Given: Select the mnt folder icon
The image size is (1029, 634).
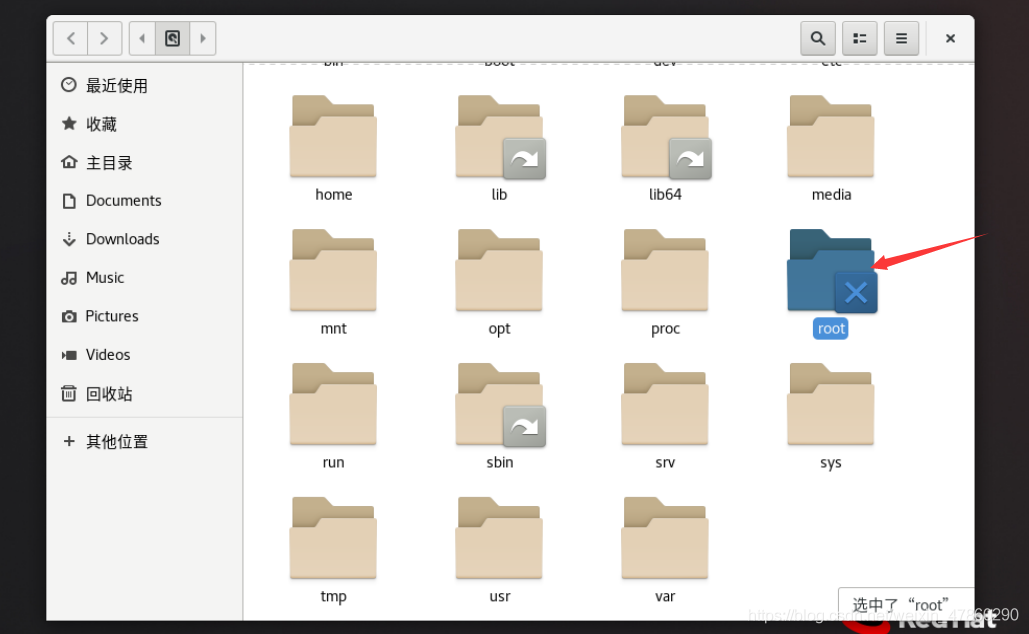Looking at the screenshot, I should 333,270.
